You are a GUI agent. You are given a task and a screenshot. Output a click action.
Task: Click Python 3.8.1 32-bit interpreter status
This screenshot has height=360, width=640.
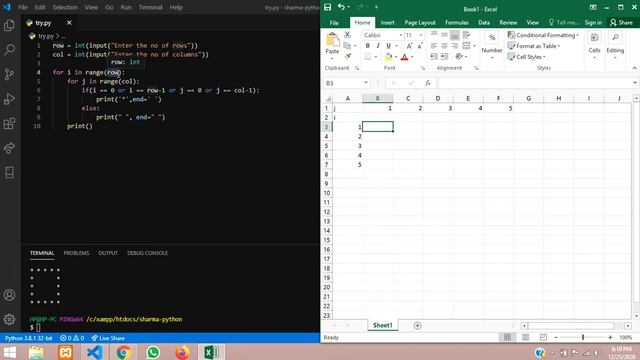tap(29, 338)
